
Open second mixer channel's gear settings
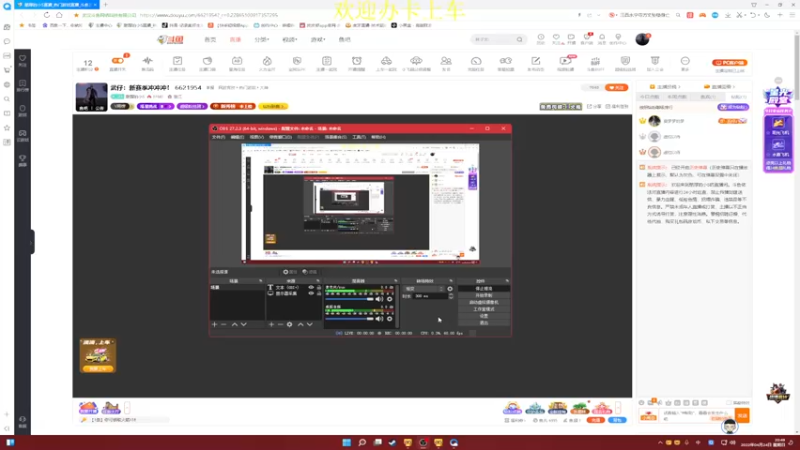(x=389, y=319)
